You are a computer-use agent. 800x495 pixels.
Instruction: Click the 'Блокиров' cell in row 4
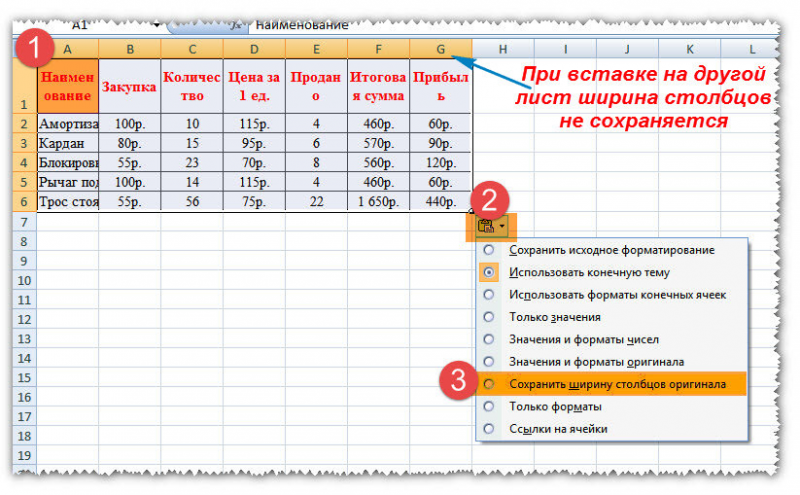[68, 163]
